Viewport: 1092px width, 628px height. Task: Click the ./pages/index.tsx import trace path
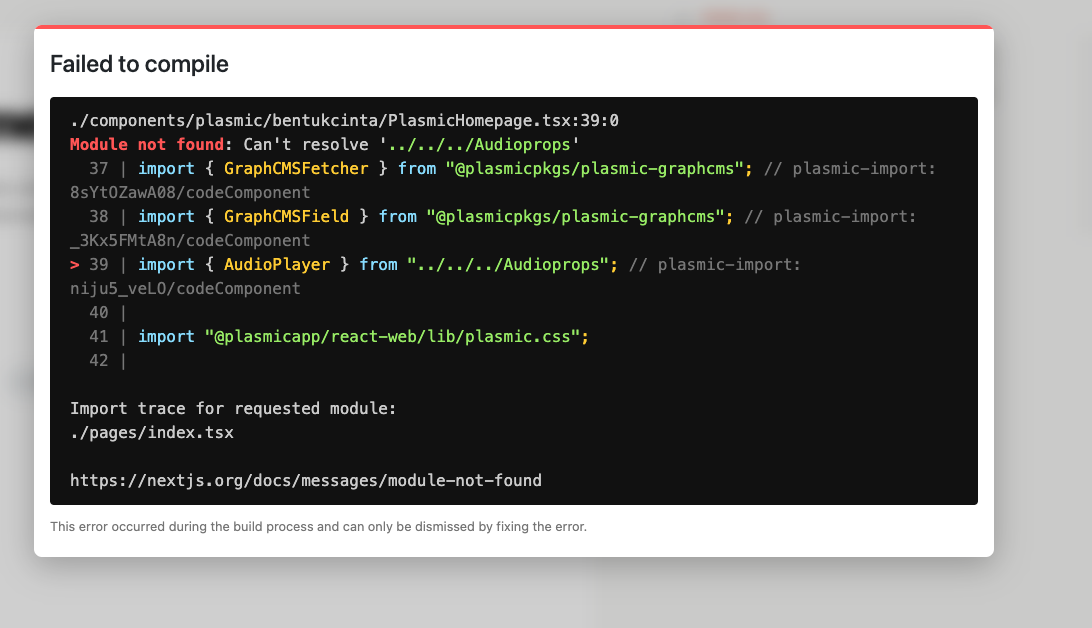coord(152,433)
